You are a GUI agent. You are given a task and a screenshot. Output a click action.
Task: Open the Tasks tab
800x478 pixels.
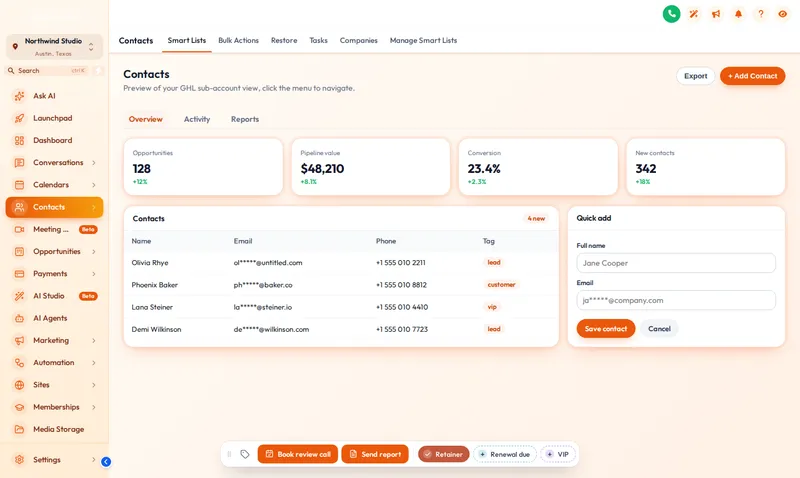coord(318,40)
